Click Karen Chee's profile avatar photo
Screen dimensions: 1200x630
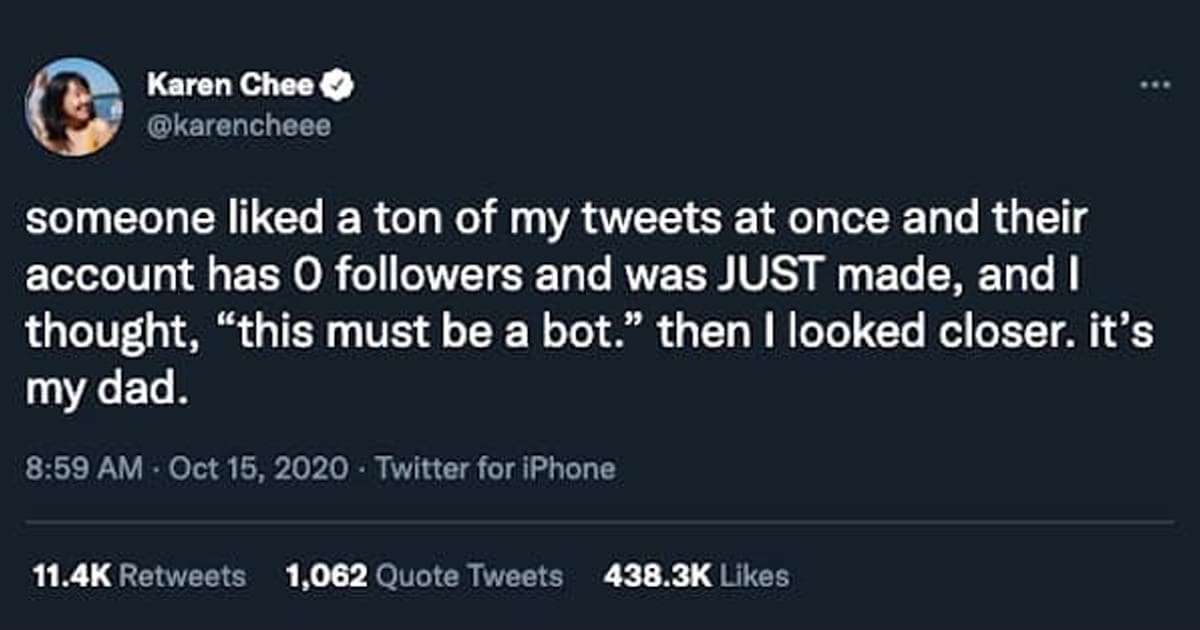pyautogui.click(x=74, y=106)
